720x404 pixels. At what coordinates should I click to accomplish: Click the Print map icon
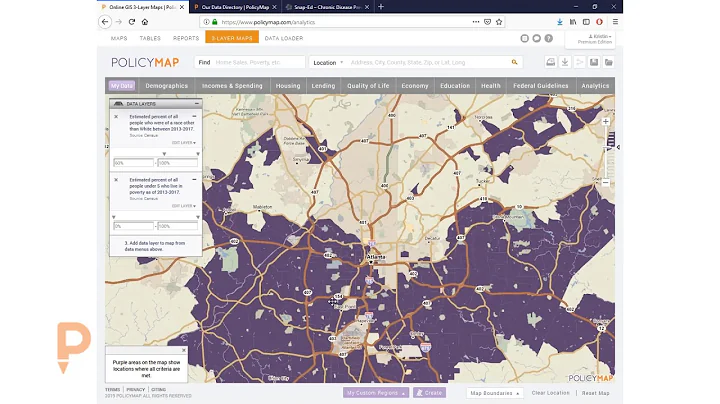(x=551, y=62)
